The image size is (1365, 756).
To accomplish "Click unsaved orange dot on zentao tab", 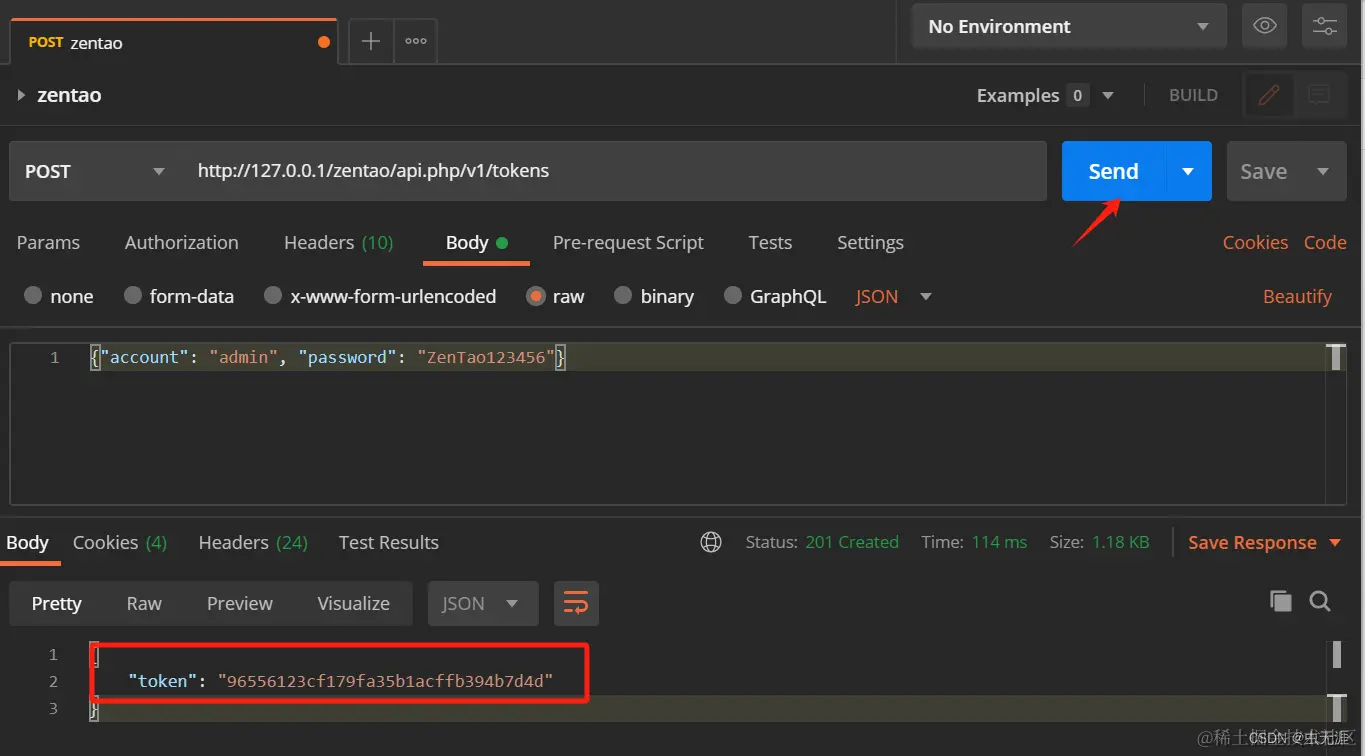I will coord(323,42).
